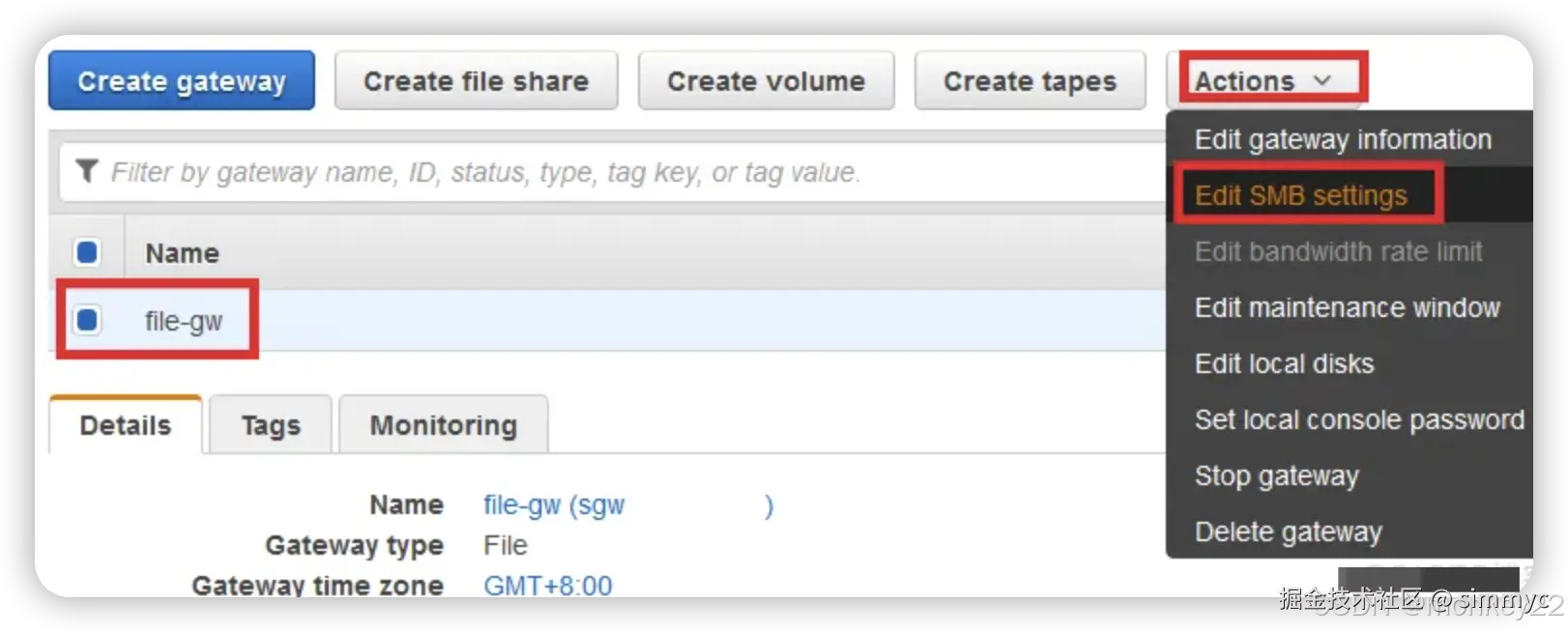Image resolution: width=1568 pixels, height=632 pixels.
Task: Open the file-gw (sgw) name link
Action: [x=554, y=505]
